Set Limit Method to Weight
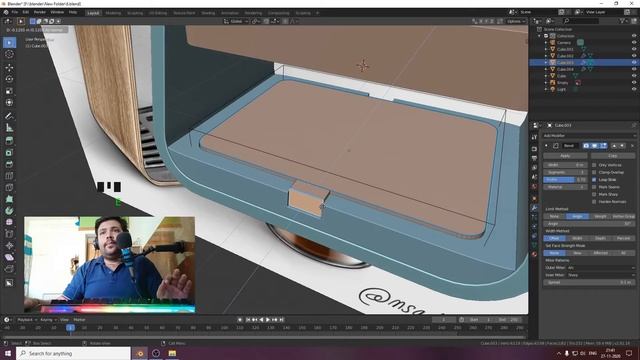The height and width of the screenshot is (360, 640). (x=600, y=216)
